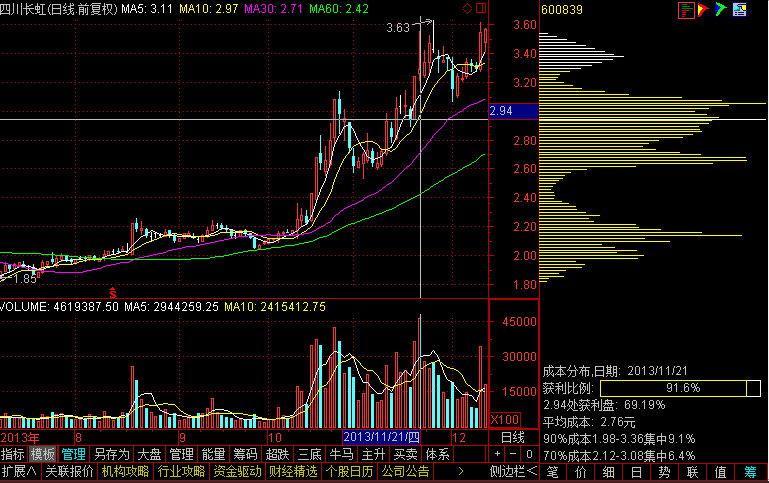Viewport: 769px width, 483px height.
Task: Expand the 扩展 panel with up arrow
Action: [19, 471]
